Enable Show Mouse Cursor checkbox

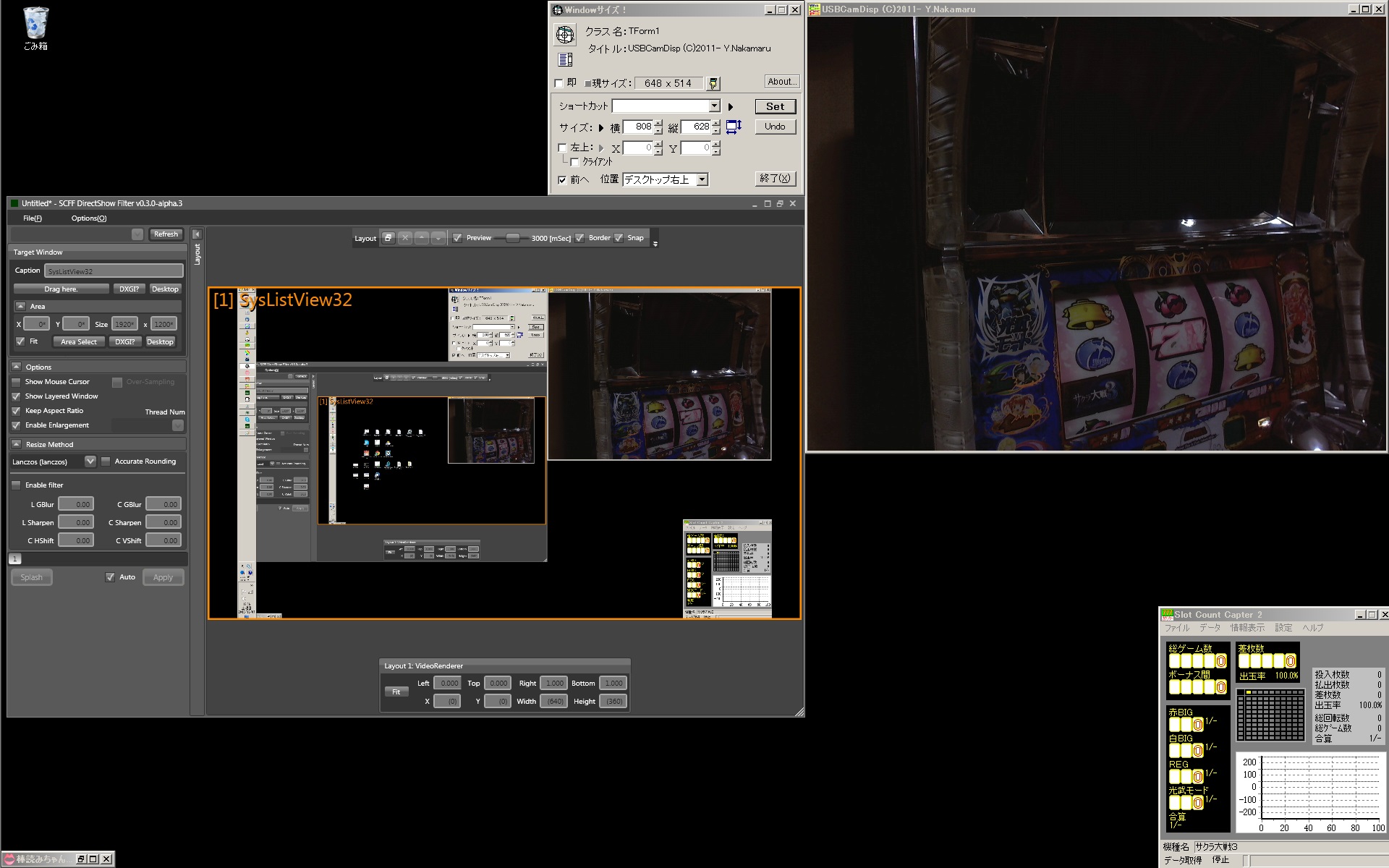pos(16,382)
